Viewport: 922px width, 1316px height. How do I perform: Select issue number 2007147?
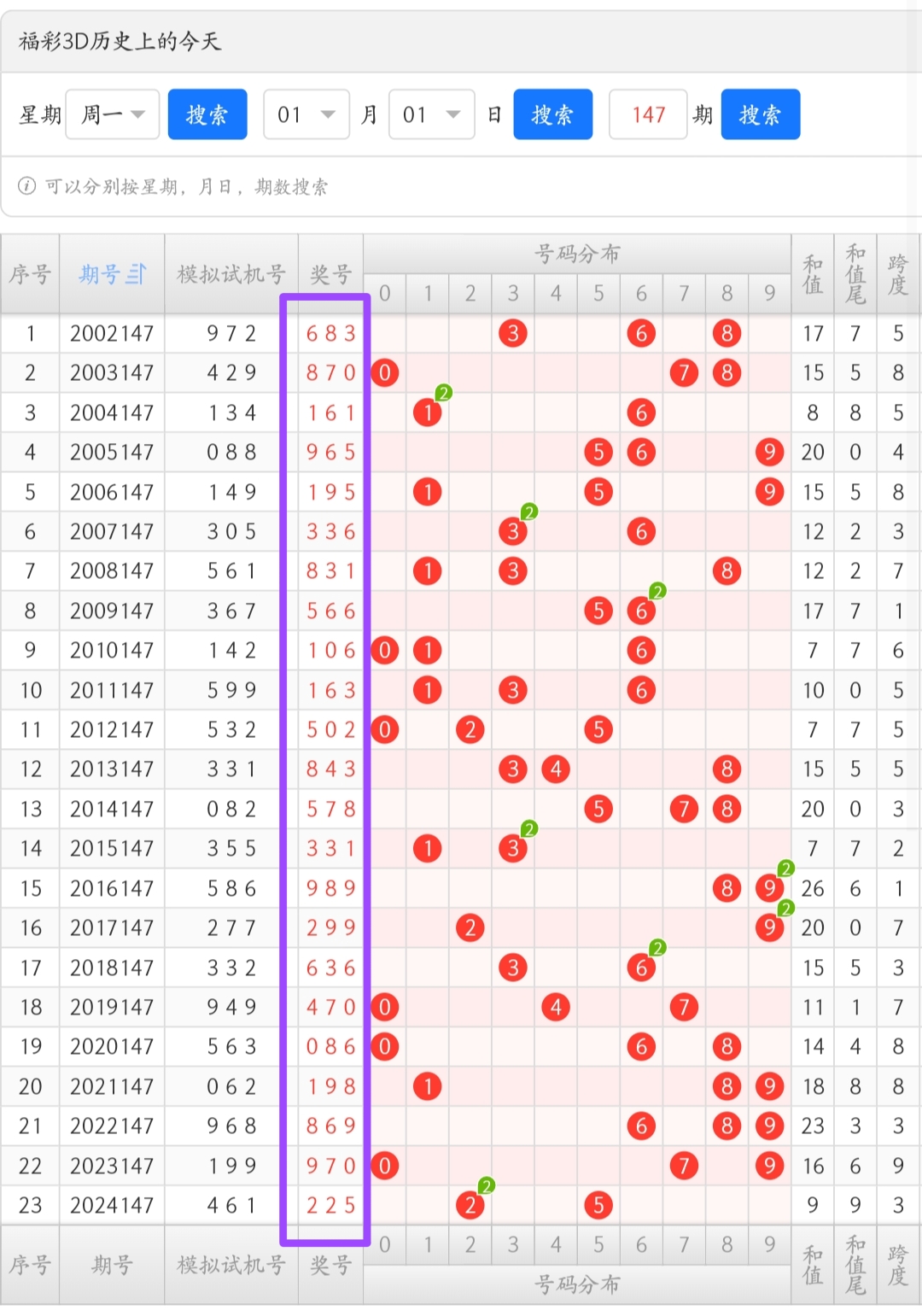(x=112, y=532)
